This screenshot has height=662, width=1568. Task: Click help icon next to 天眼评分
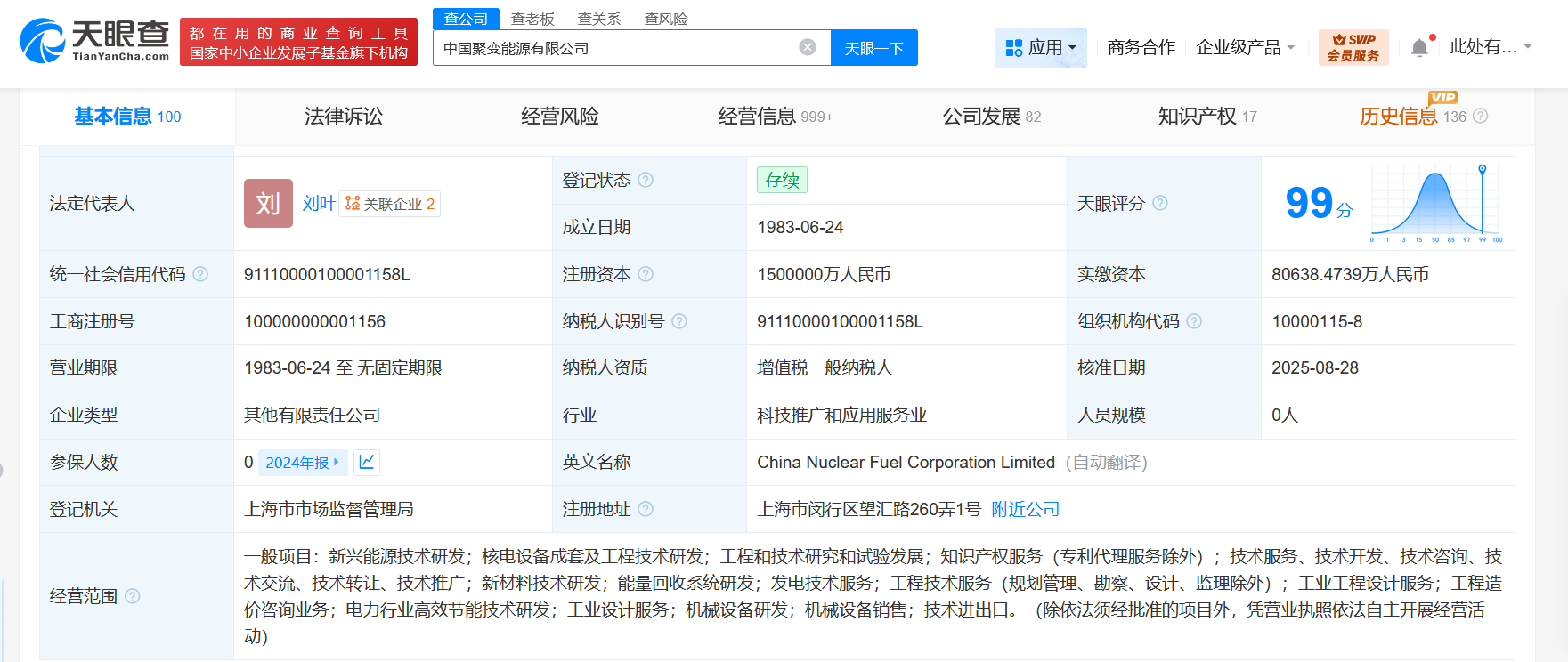point(1160,203)
